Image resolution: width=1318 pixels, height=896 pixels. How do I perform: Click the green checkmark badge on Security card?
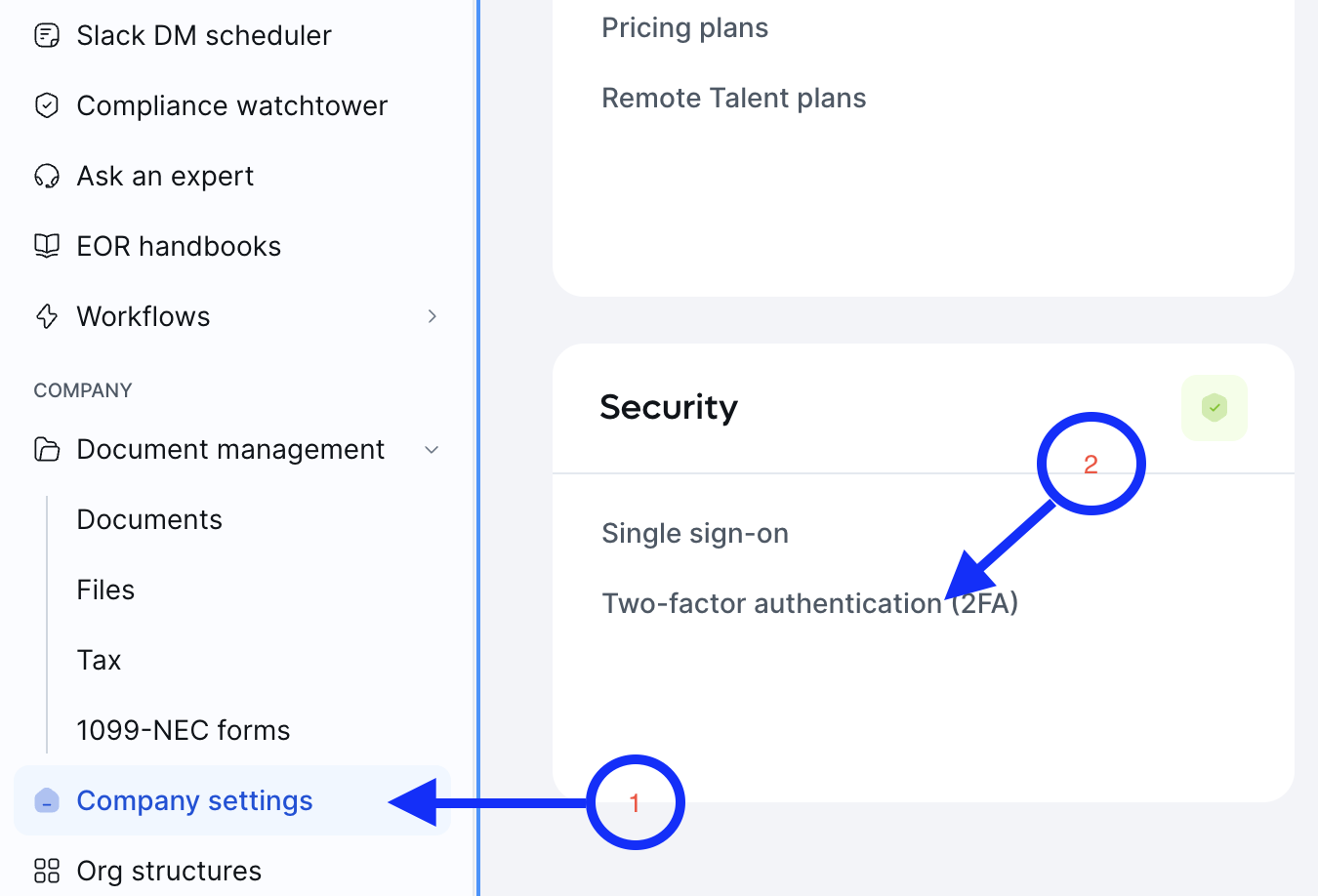1214,408
